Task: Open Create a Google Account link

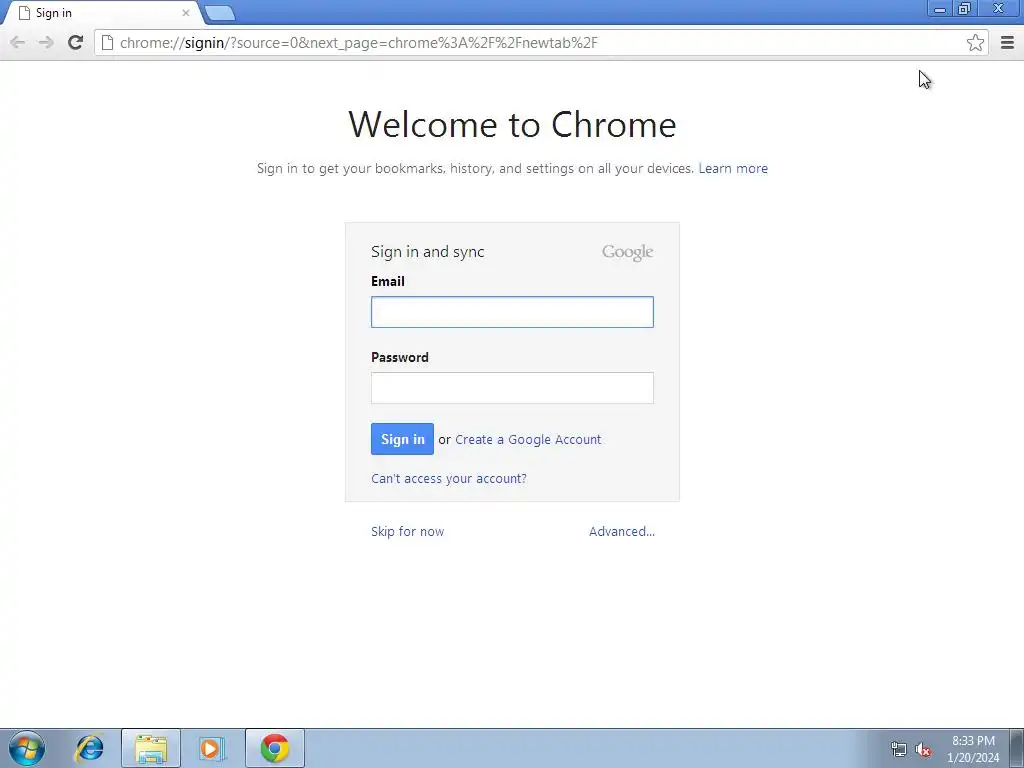Action: [528, 440]
